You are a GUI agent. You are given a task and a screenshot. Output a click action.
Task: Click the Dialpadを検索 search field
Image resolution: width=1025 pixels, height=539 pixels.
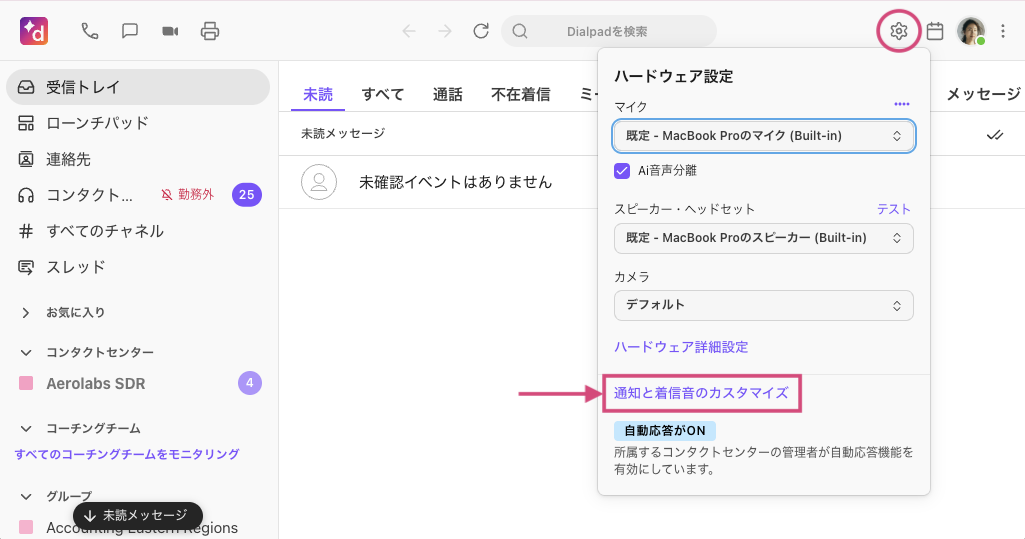pos(608,31)
